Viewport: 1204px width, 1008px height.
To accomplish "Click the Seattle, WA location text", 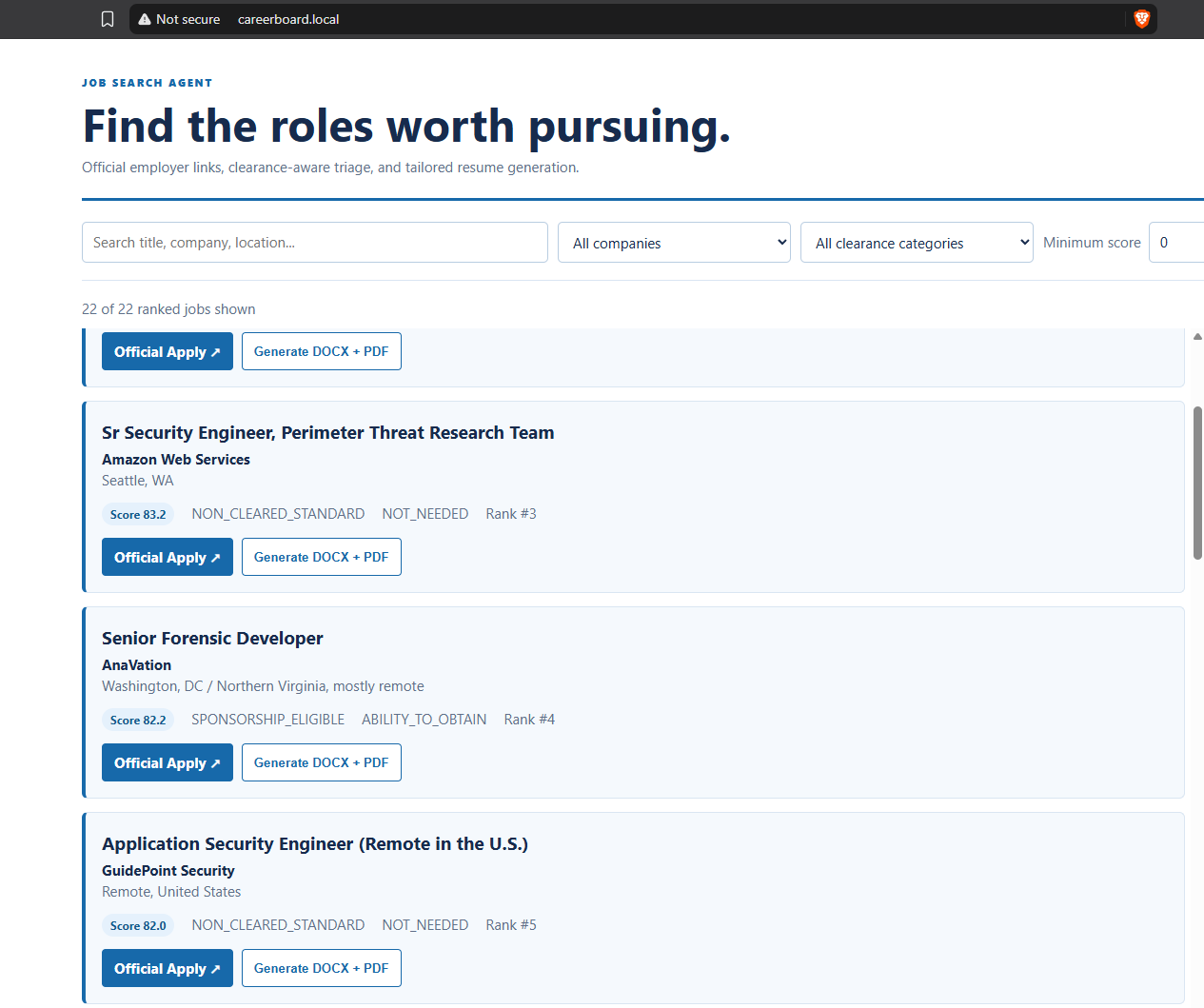I will click(138, 481).
